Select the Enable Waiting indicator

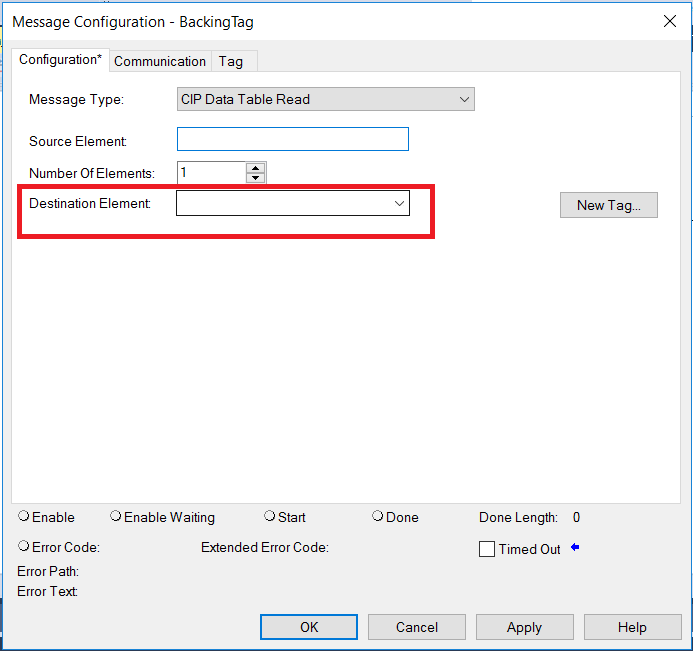pyautogui.click(x=116, y=517)
